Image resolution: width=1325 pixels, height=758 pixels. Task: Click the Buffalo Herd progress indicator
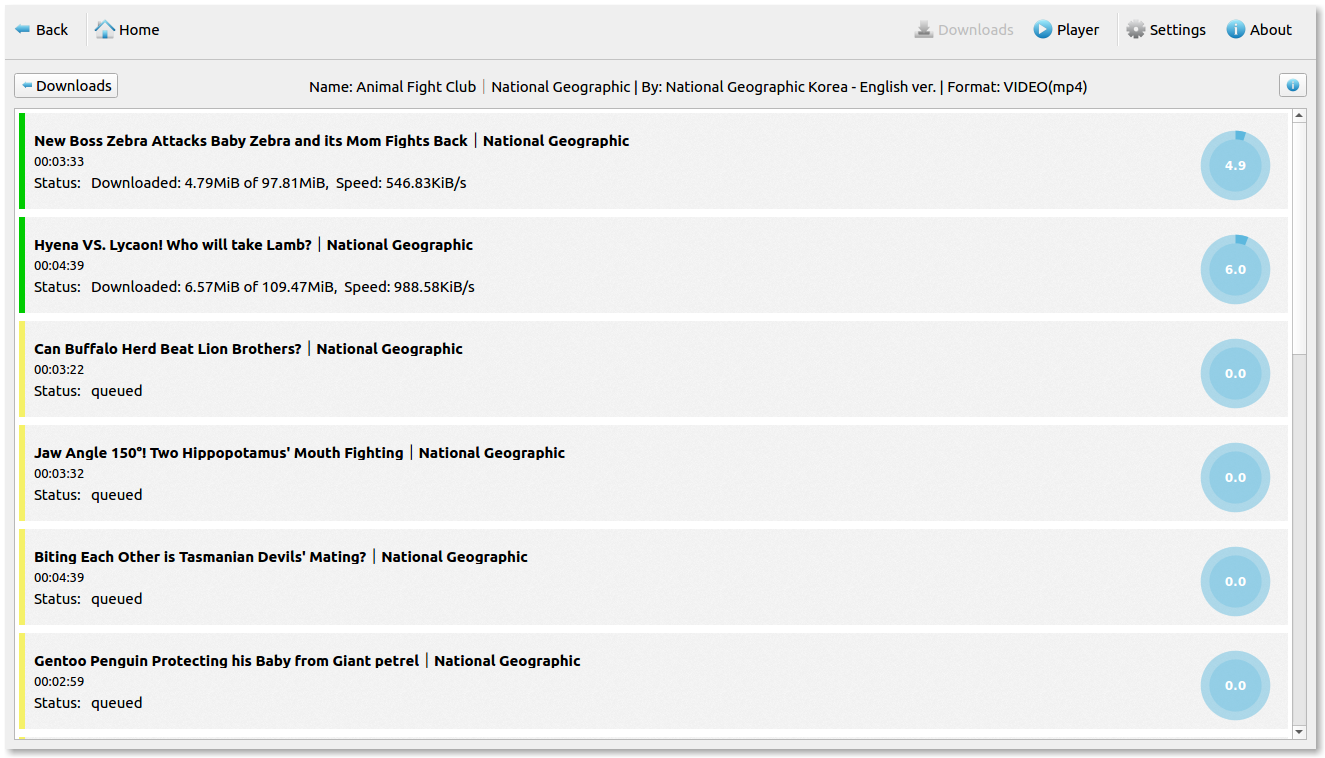coord(1235,373)
